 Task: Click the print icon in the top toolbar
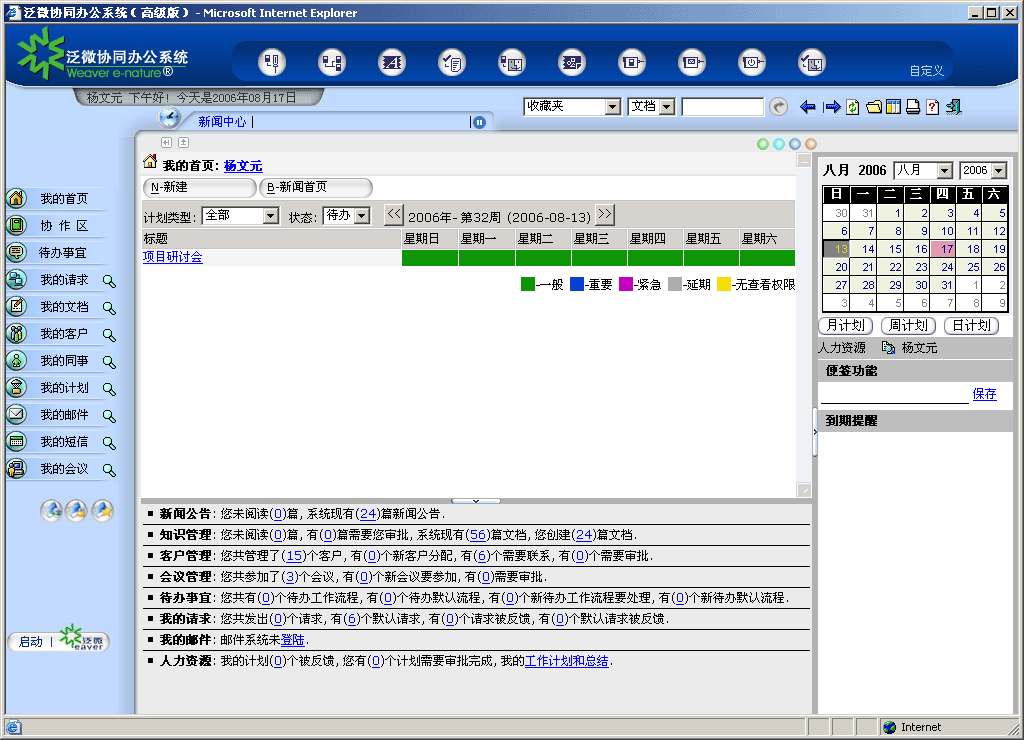[x=913, y=107]
